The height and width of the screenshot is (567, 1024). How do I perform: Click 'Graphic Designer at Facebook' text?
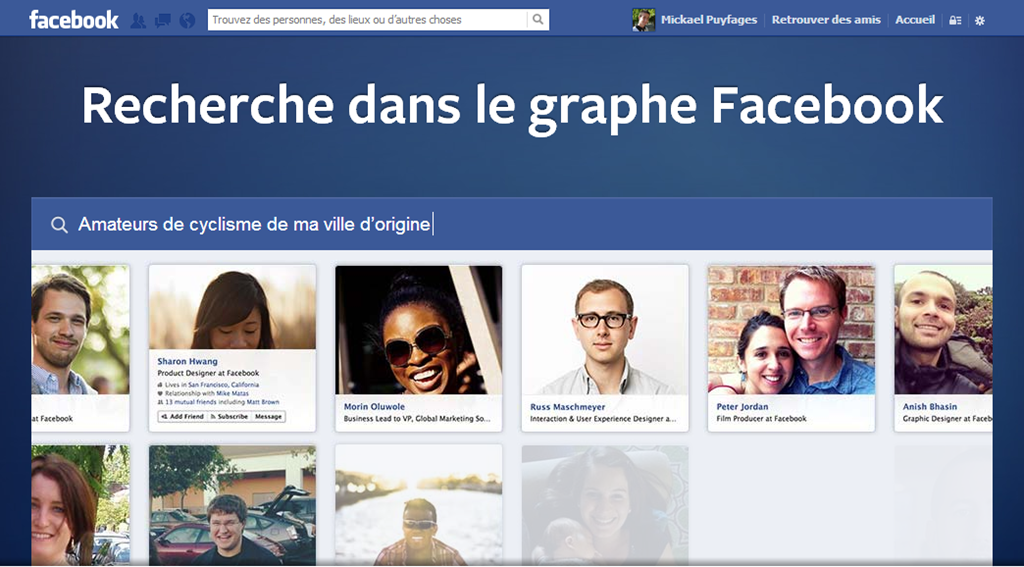(x=948, y=419)
